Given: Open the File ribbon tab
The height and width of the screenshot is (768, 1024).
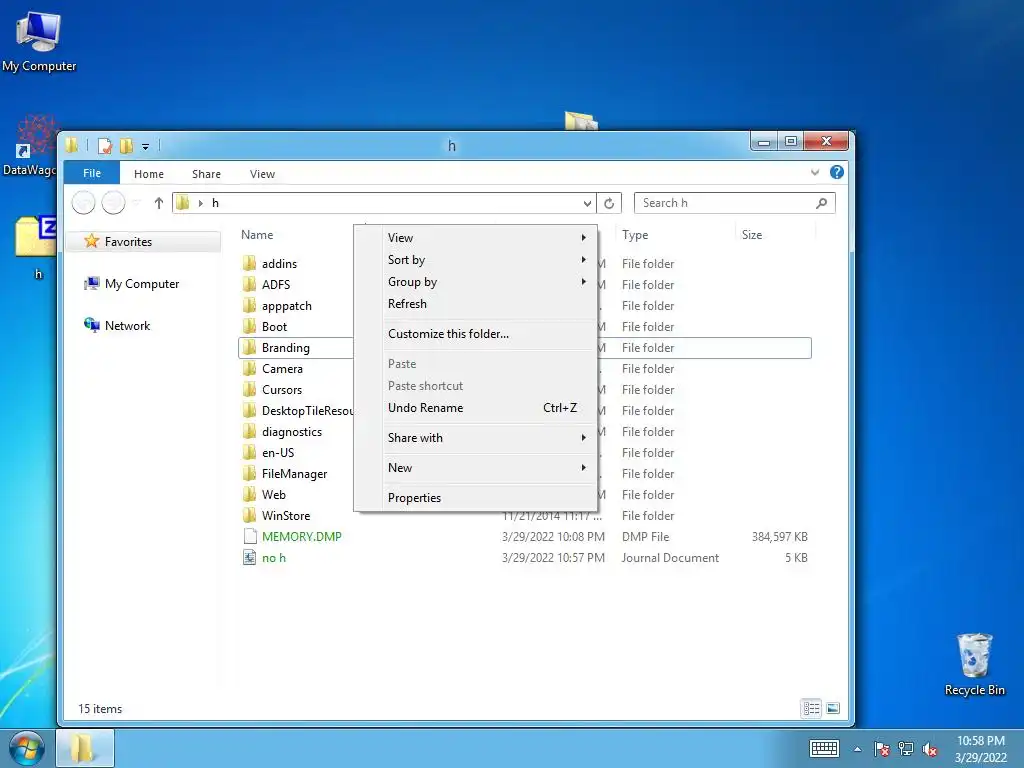Looking at the screenshot, I should (92, 174).
